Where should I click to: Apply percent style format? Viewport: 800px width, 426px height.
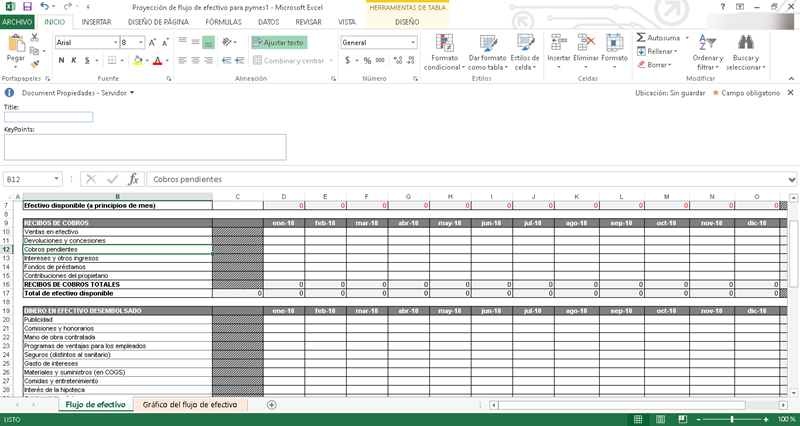367,61
